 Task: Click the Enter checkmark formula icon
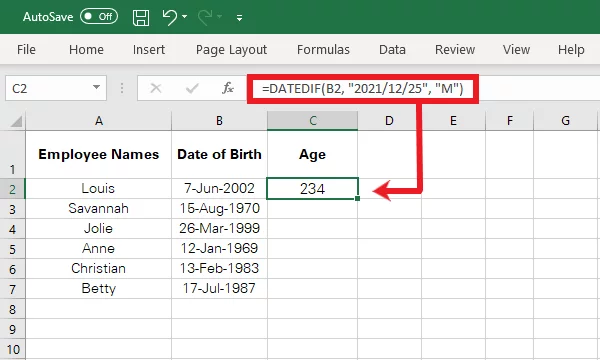[x=192, y=88]
